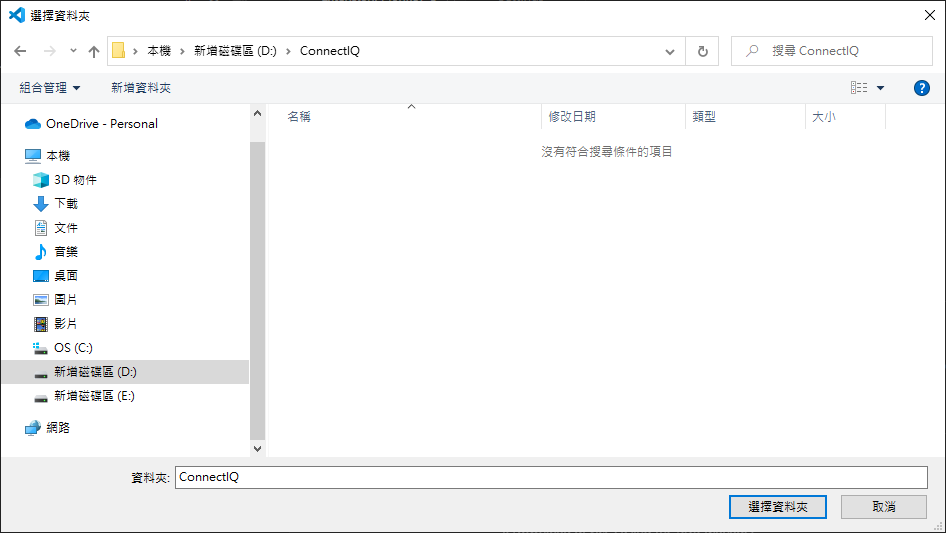The width and height of the screenshot is (946, 533).
Task: Open help with question mark icon
Action: [921, 88]
